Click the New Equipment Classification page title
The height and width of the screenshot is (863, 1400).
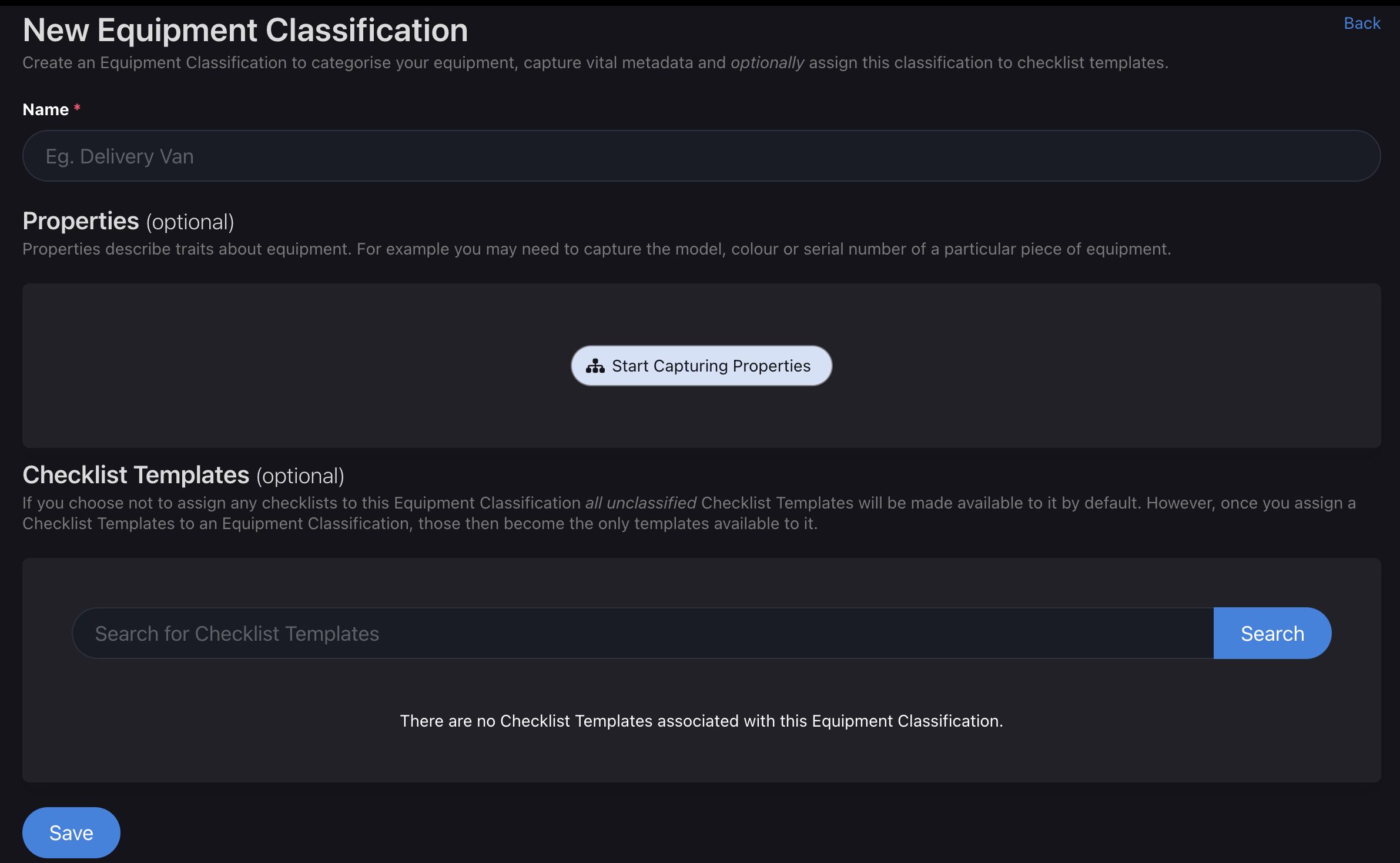click(245, 31)
